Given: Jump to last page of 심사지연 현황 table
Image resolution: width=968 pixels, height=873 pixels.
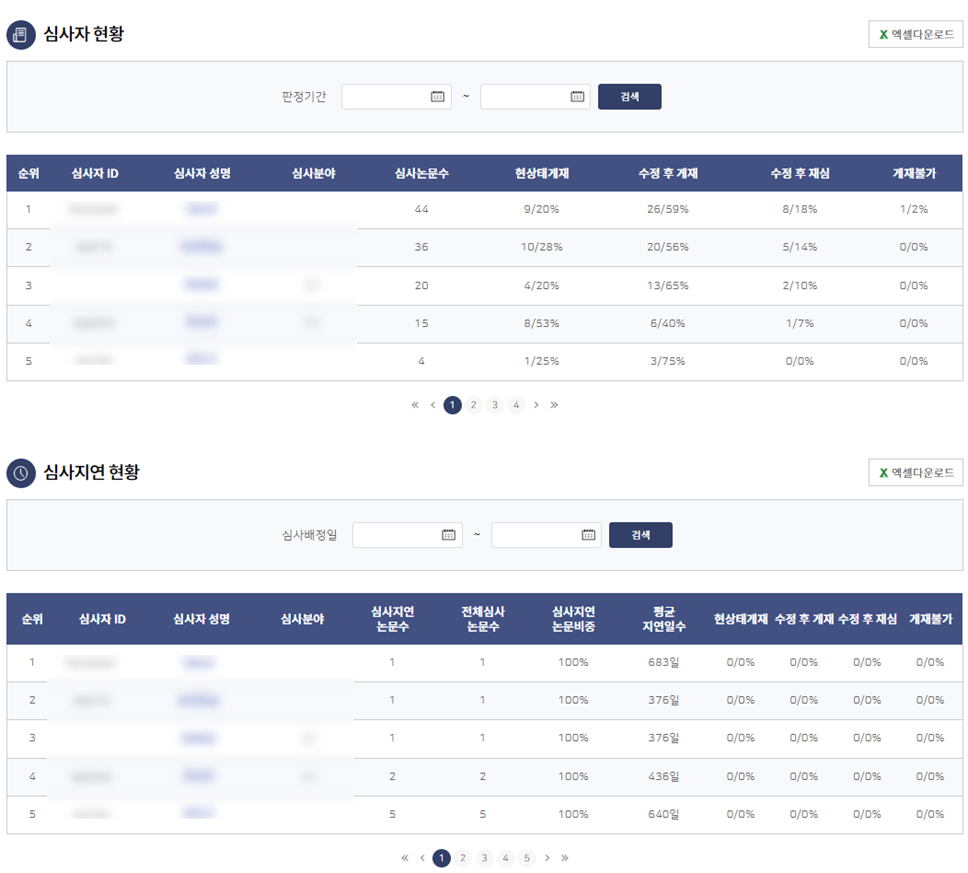Looking at the screenshot, I should pos(565,858).
